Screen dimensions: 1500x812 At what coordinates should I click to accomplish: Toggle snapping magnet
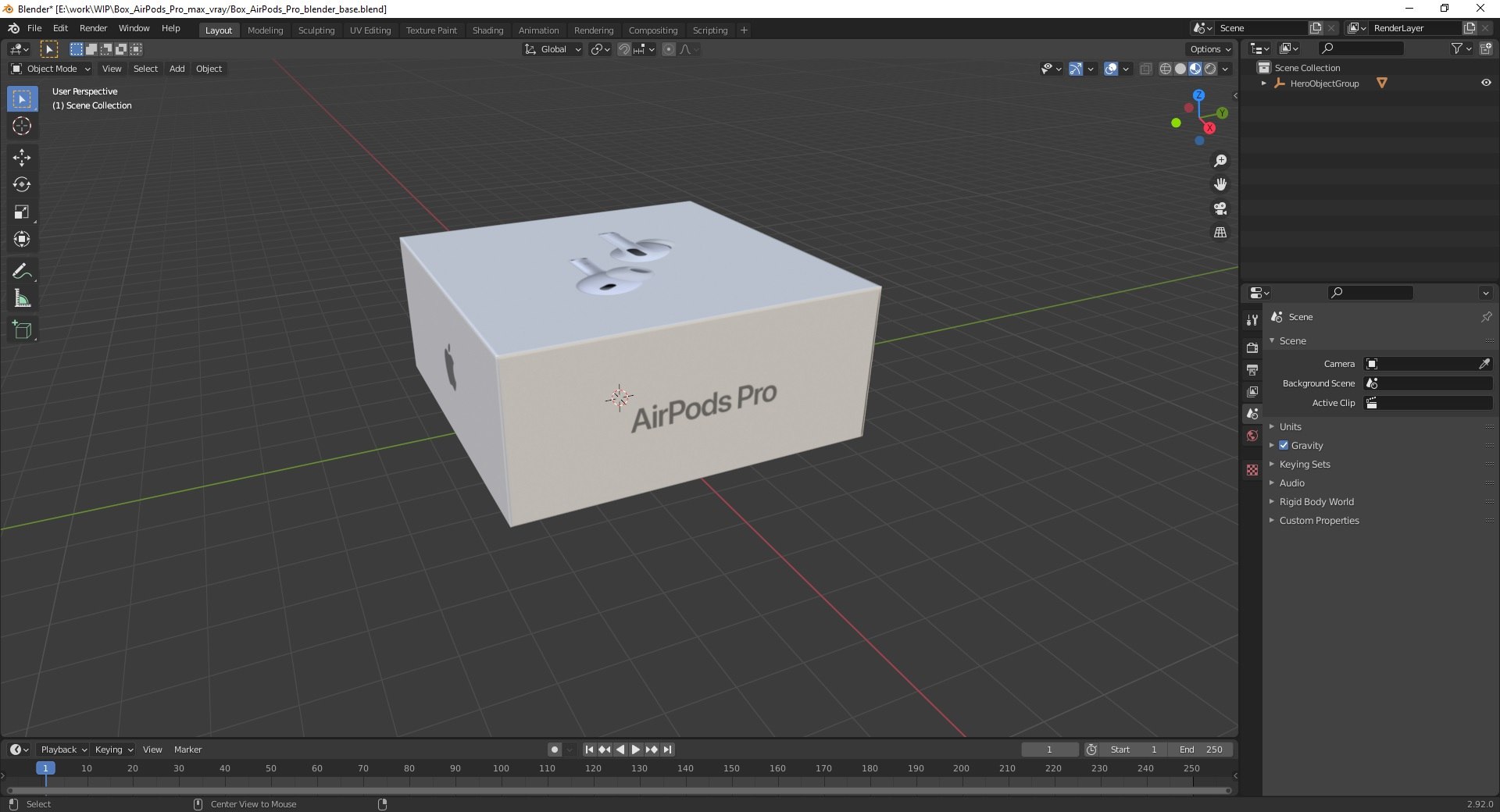(x=623, y=49)
